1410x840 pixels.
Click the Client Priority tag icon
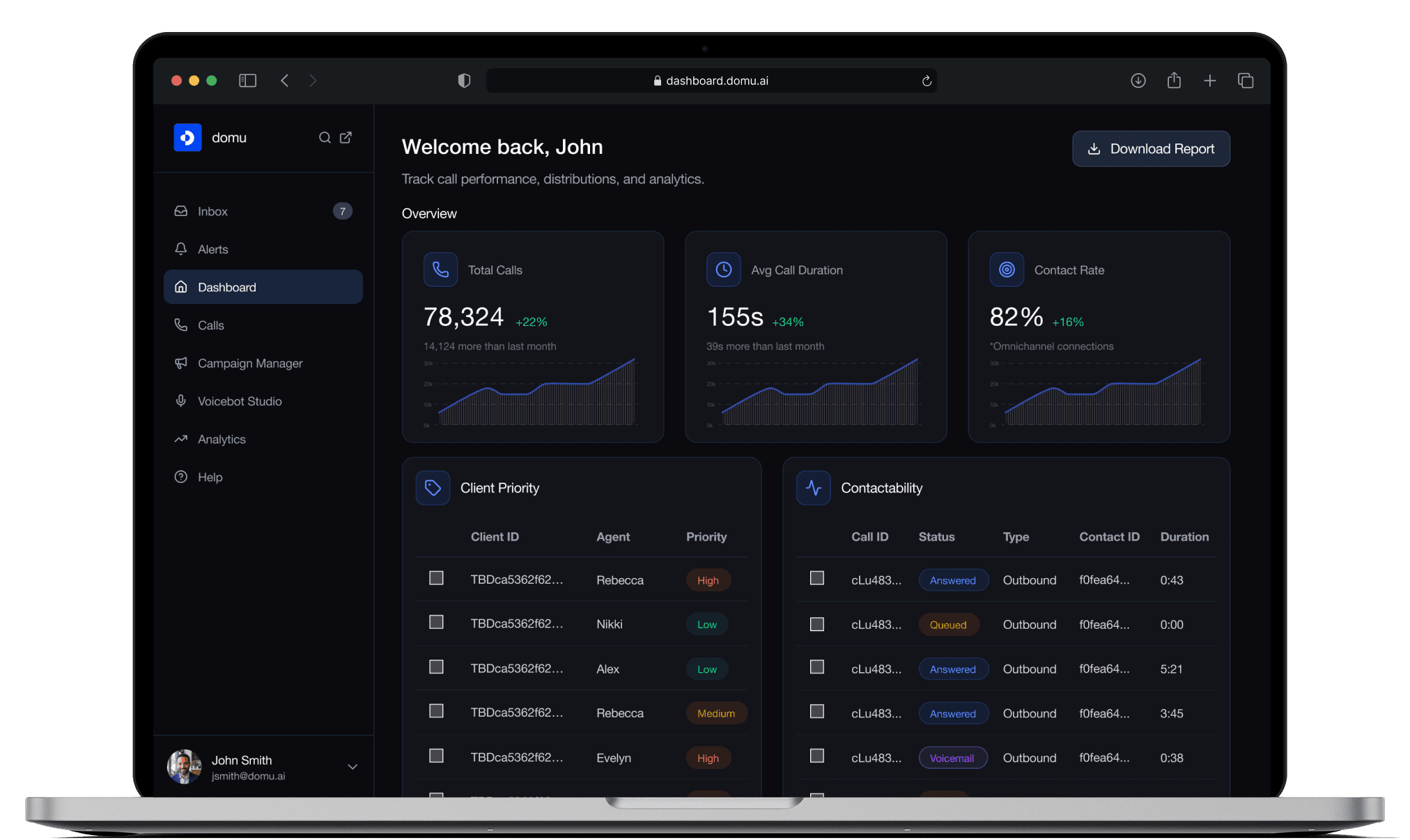tap(433, 488)
